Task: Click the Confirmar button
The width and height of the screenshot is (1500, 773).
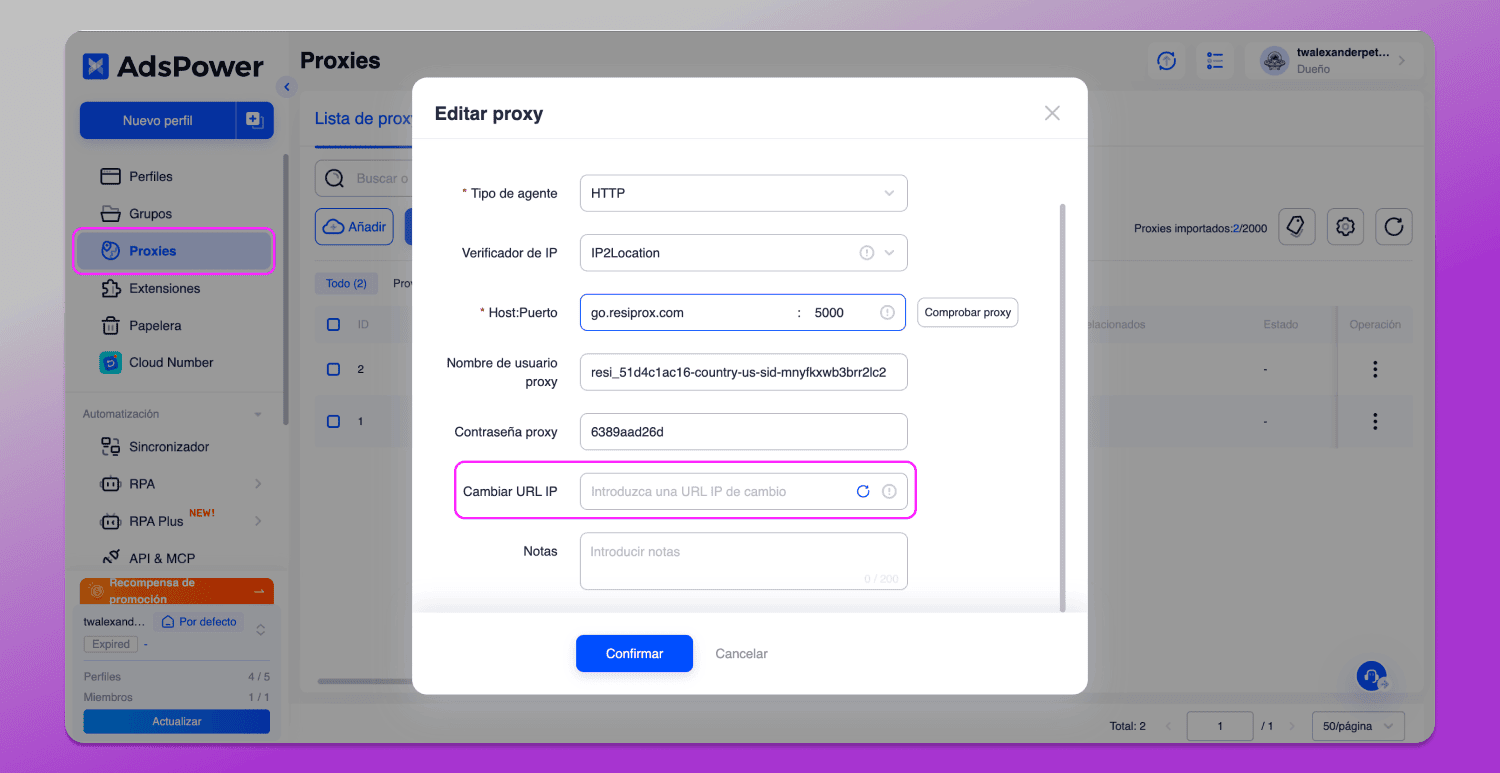Action: (634, 653)
